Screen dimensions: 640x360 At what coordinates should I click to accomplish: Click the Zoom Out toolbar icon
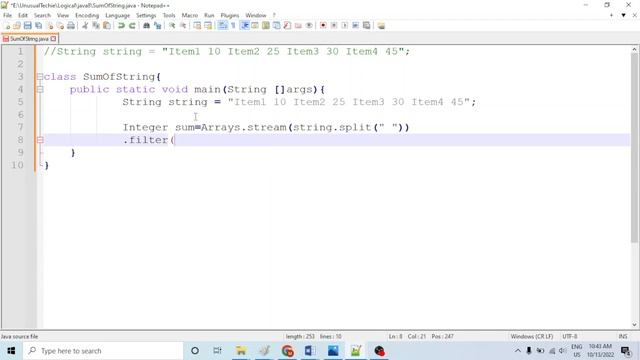click(x=183, y=26)
